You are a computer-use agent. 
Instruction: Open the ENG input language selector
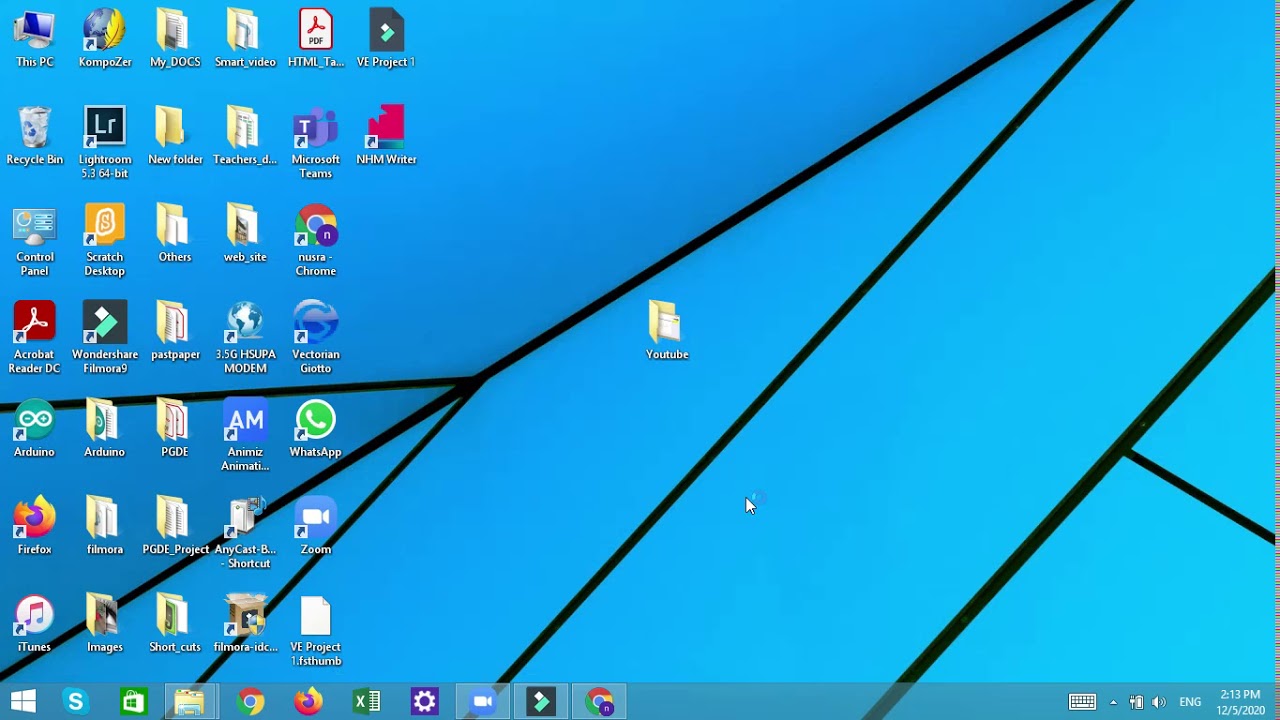(x=1190, y=702)
